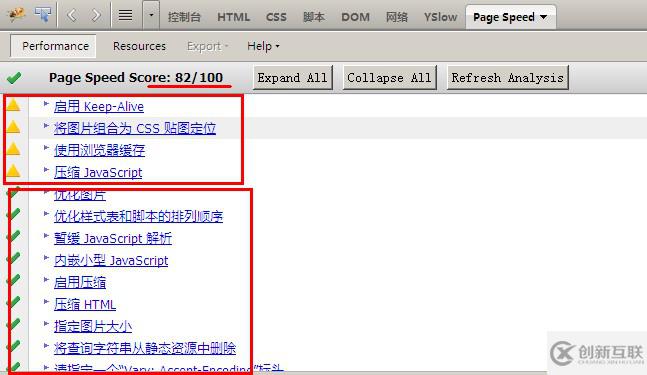
Task: Click the Refresh Analysis button
Action: coord(508,78)
